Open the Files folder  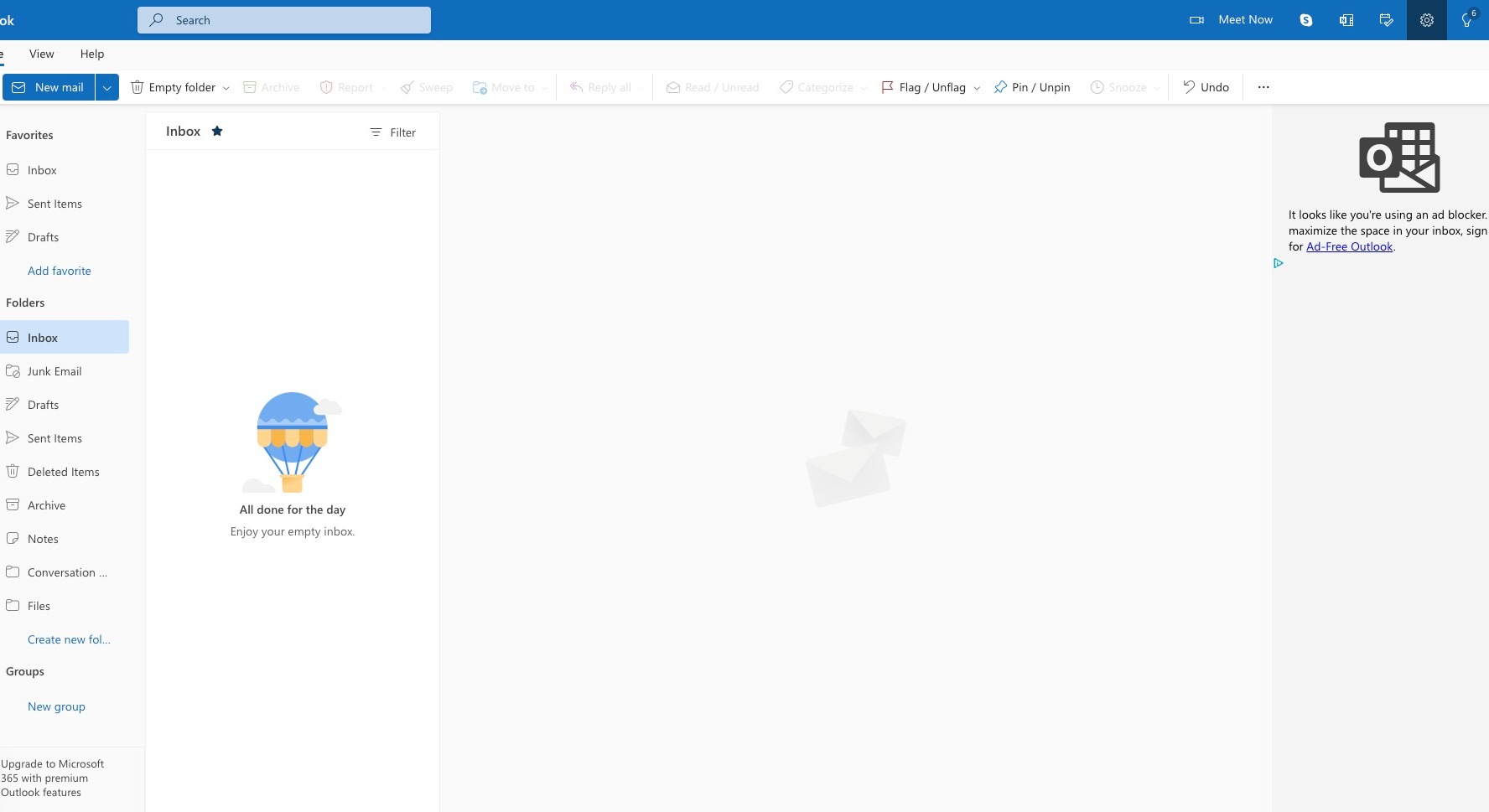(65, 606)
